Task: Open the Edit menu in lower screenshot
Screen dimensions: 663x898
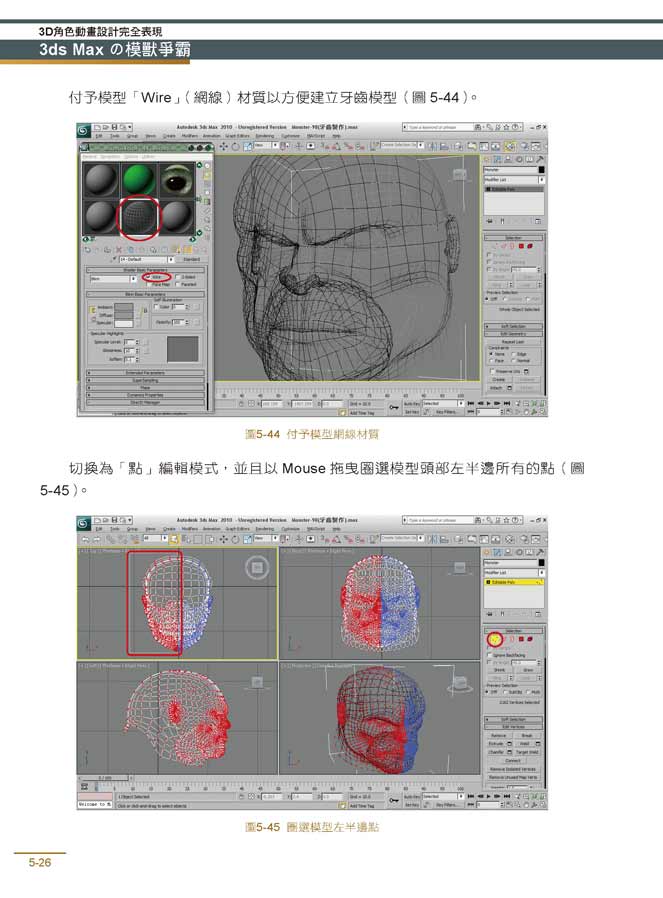Action: pyautogui.click(x=99, y=529)
